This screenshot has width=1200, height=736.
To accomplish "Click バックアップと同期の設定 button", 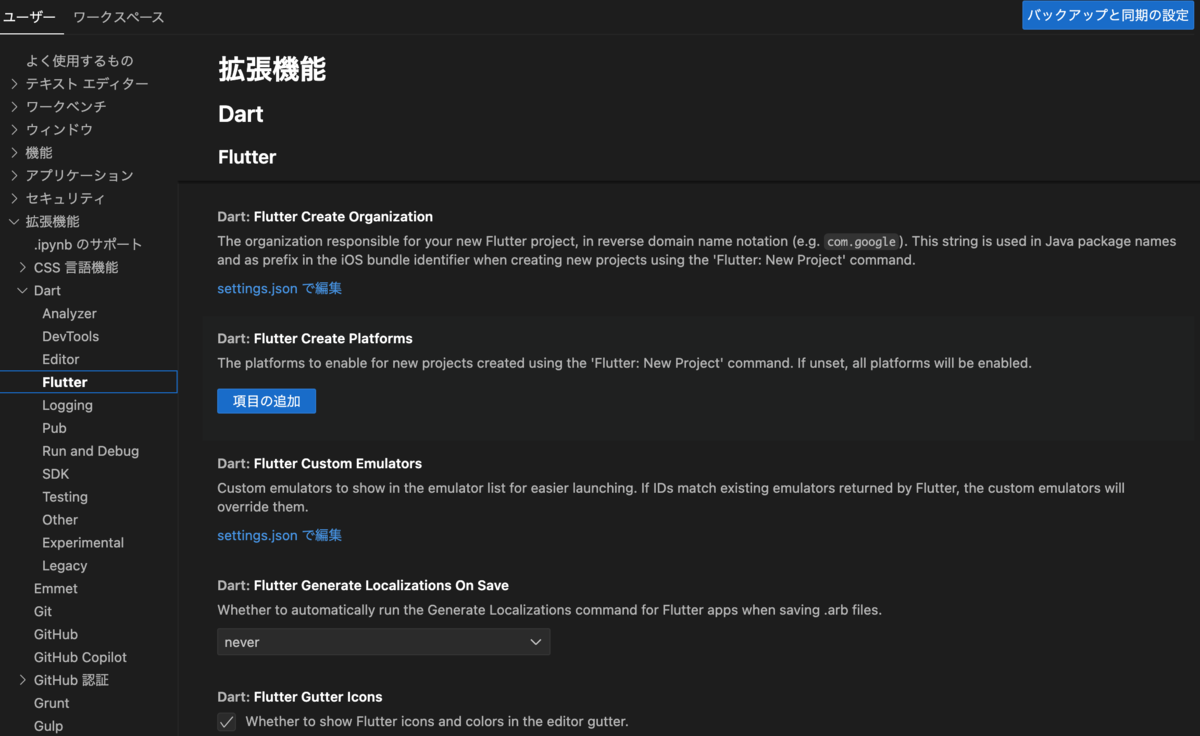I will click(1108, 15).
